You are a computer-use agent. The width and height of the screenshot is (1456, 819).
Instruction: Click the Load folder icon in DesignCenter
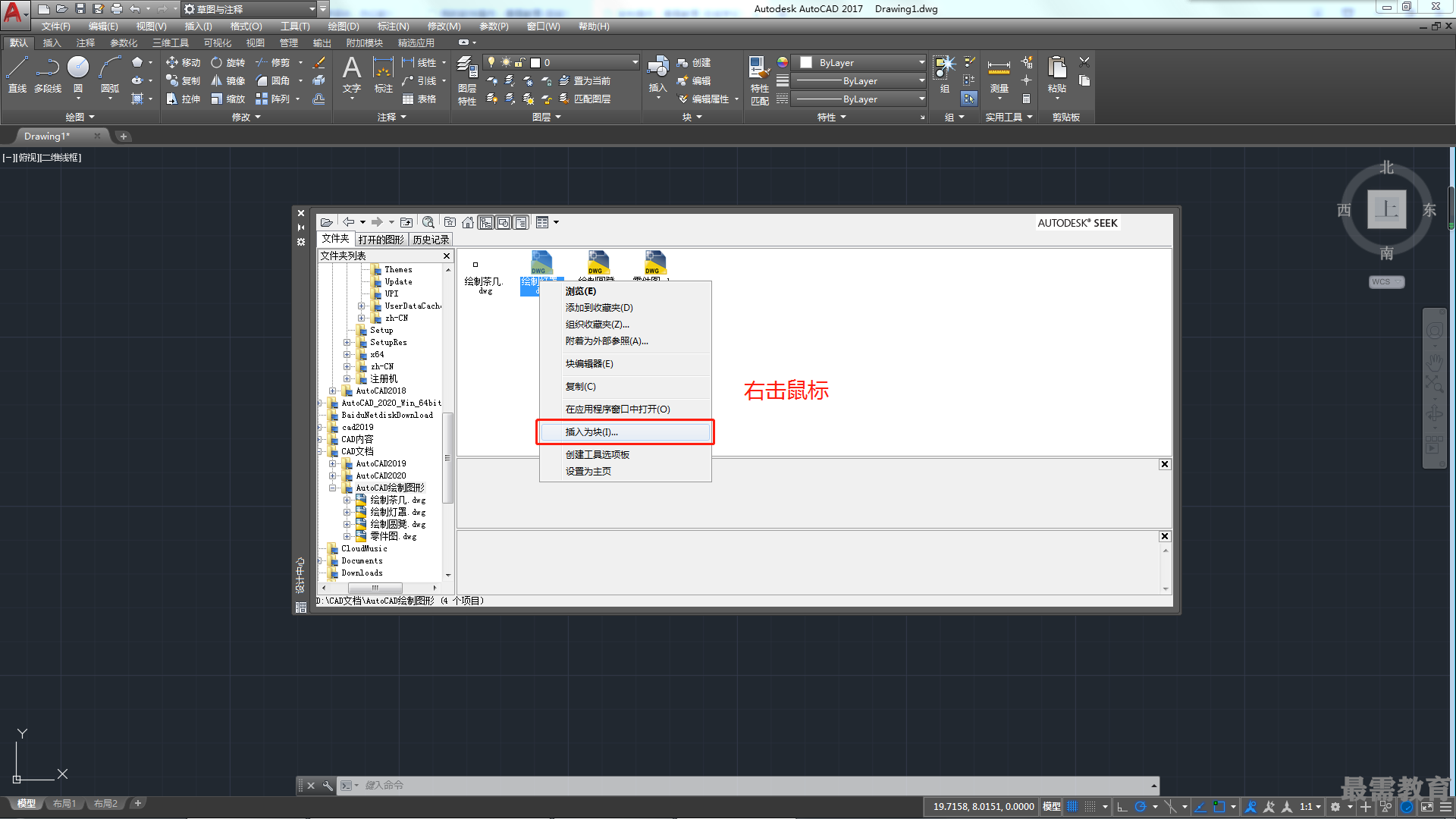[326, 222]
